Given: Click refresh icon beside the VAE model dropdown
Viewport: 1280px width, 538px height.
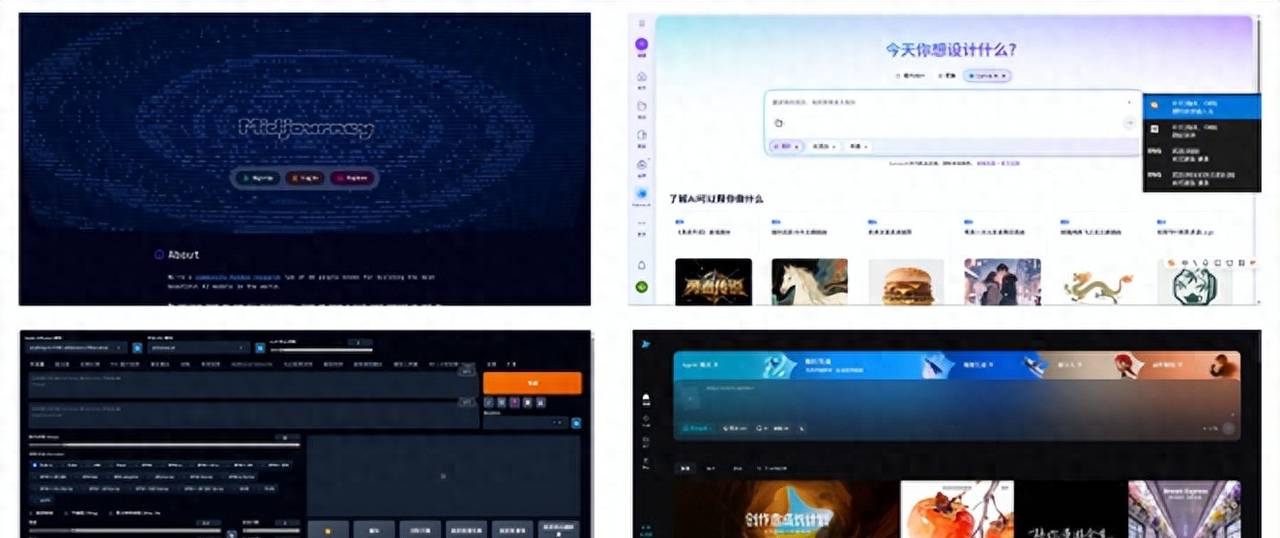Looking at the screenshot, I should point(259,348).
